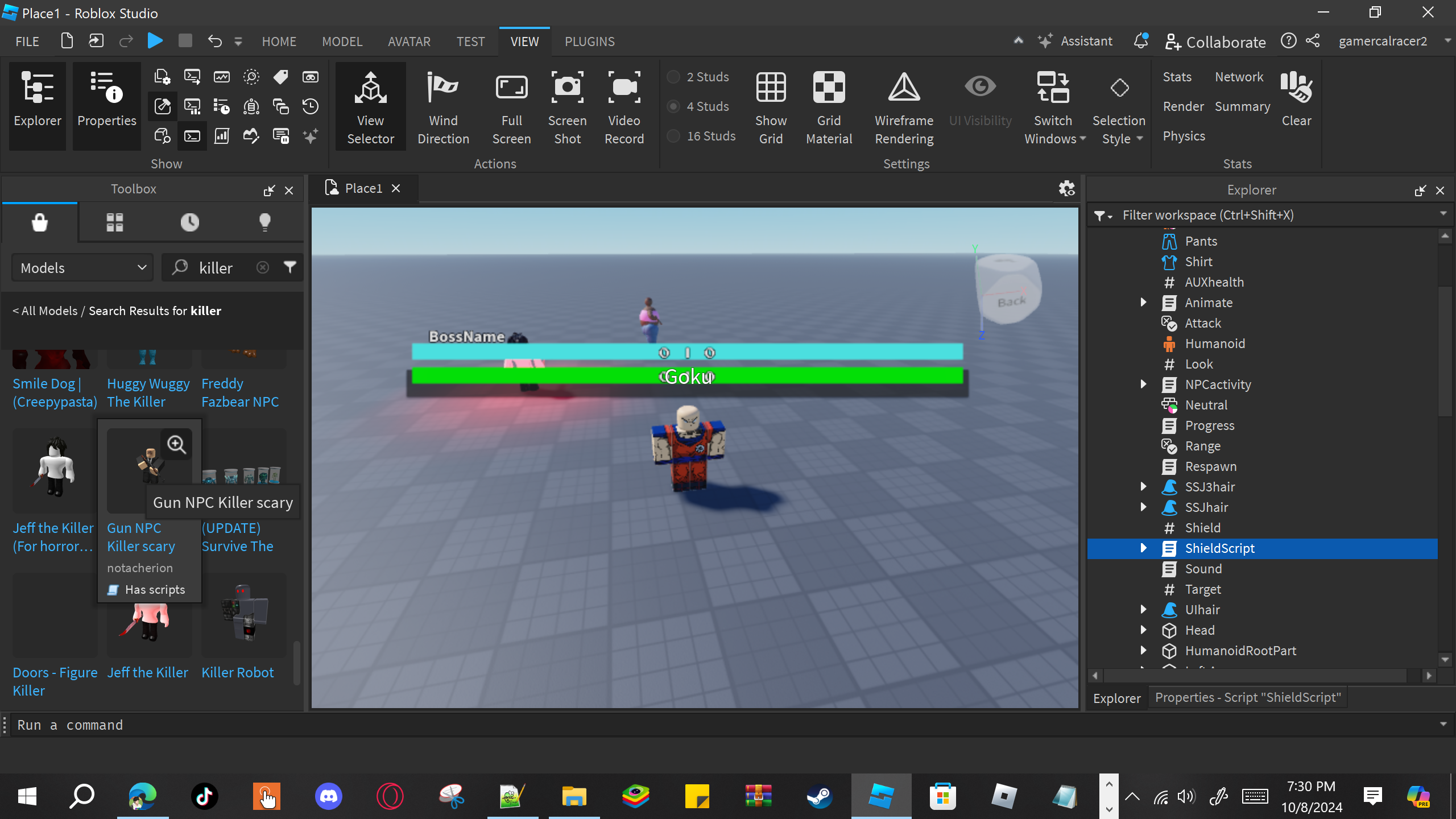Select the 2 Studs grid option
The image size is (1456, 819).
673,77
